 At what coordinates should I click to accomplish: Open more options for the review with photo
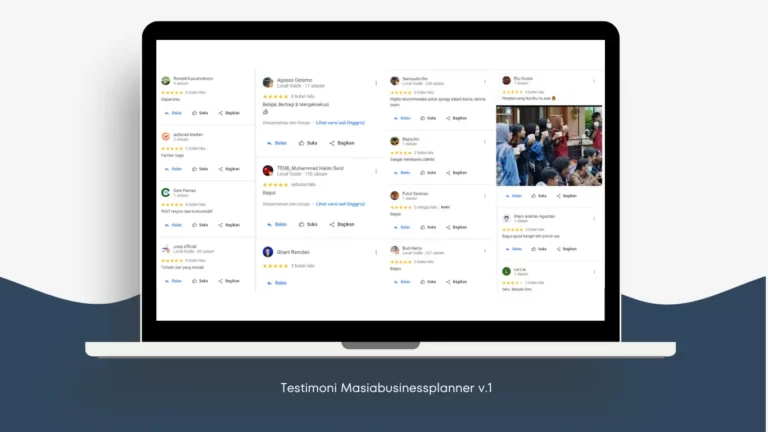pyautogui.click(x=594, y=81)
